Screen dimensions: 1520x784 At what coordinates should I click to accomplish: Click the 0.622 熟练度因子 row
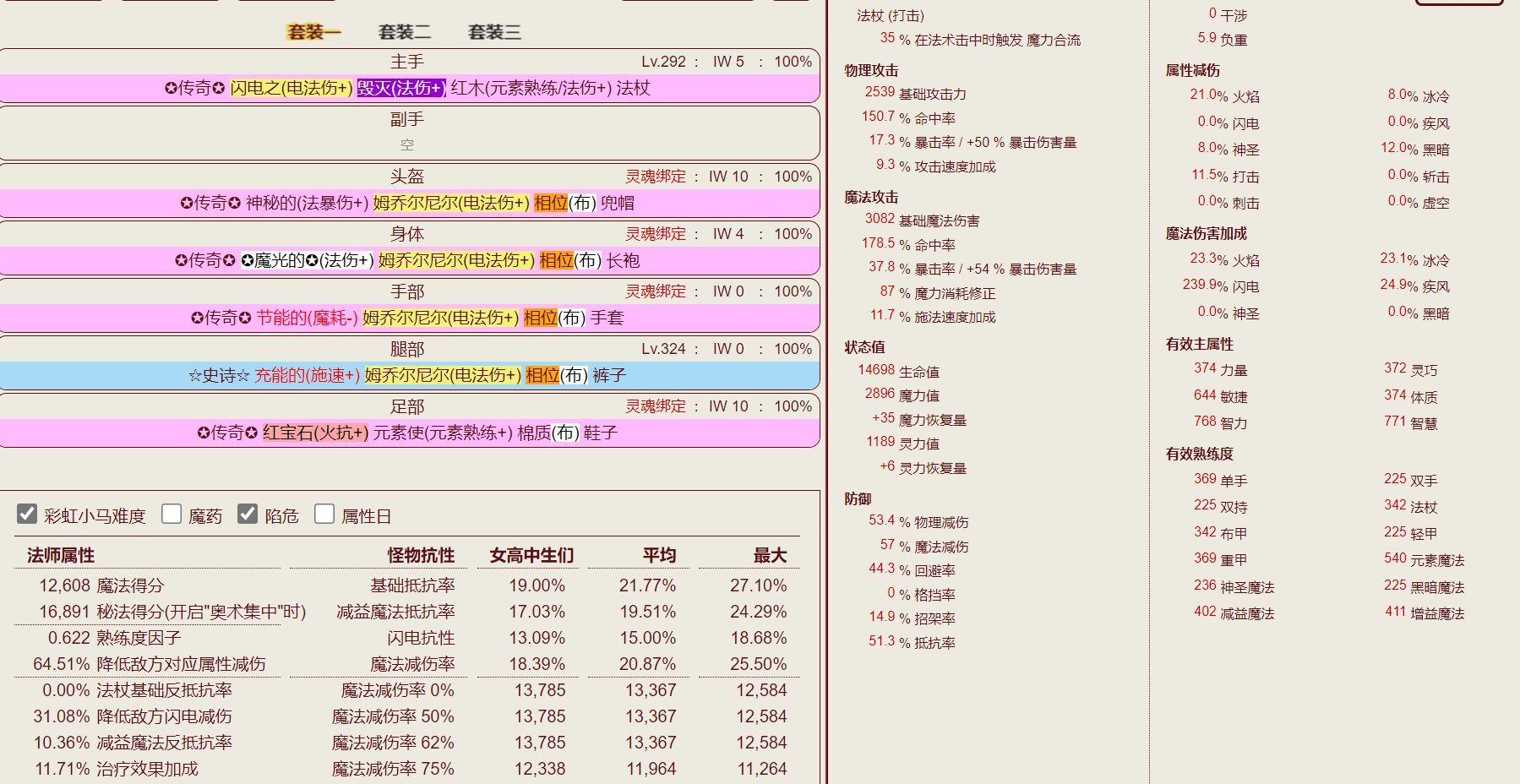point(114,638)
